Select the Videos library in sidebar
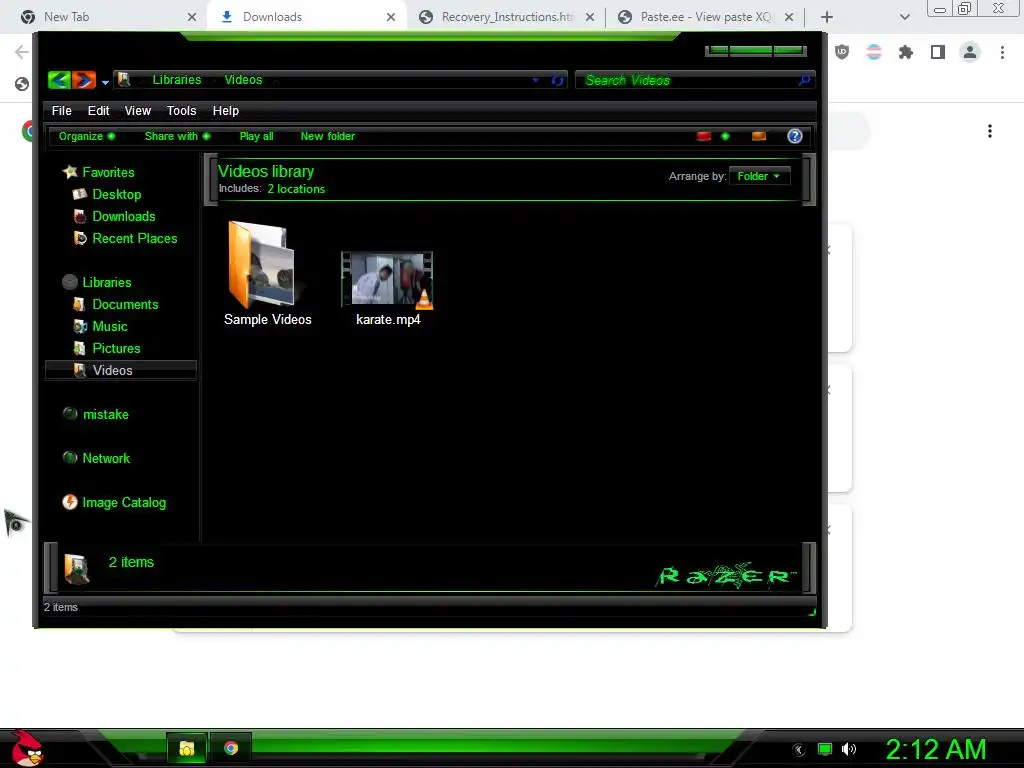1024x768 pixels. point(121,370)
